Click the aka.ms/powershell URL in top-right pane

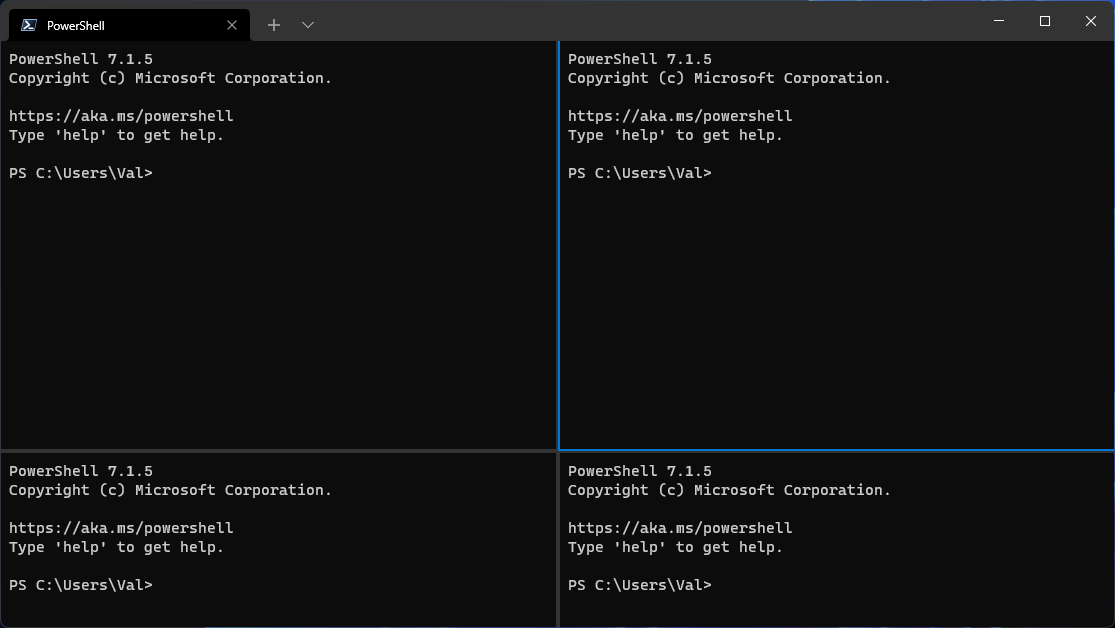(680, 116)
